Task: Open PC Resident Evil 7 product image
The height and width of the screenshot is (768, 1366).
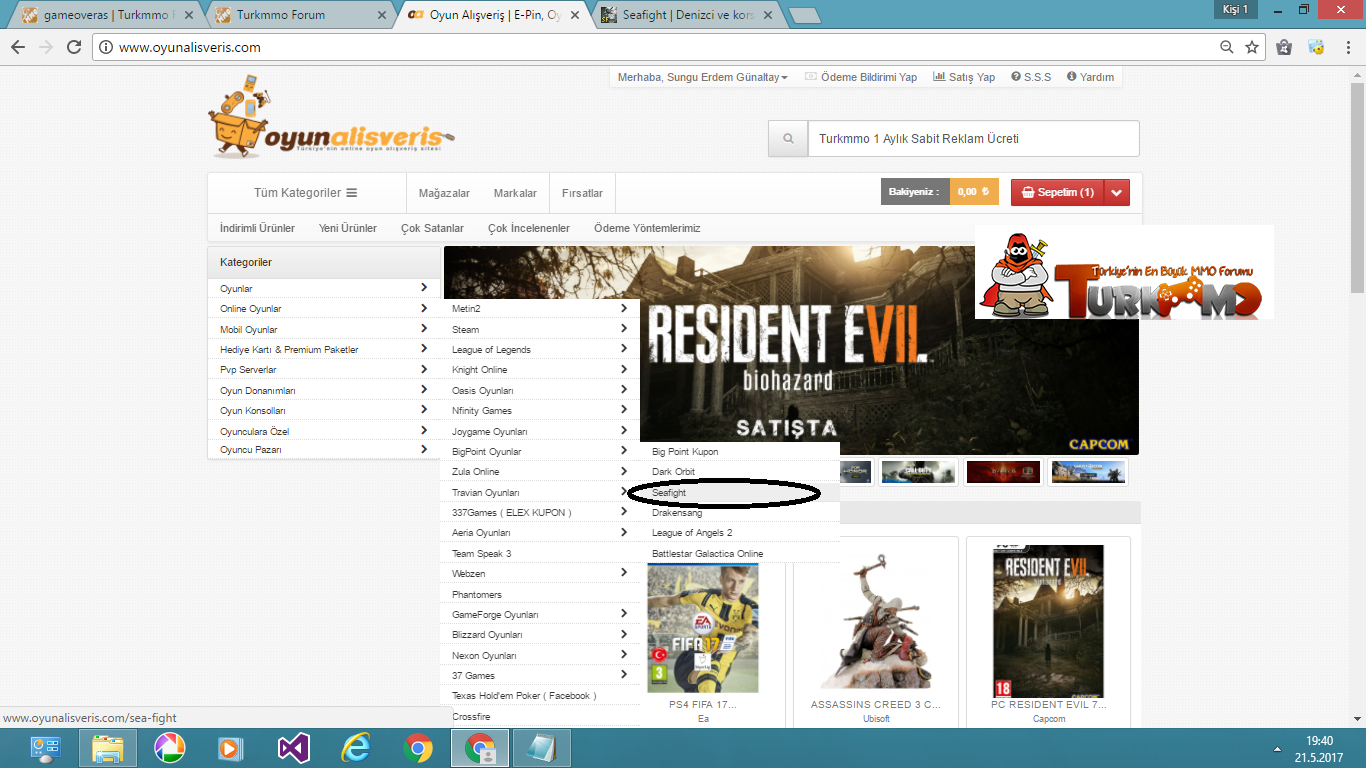Action: pos(1048,620)
